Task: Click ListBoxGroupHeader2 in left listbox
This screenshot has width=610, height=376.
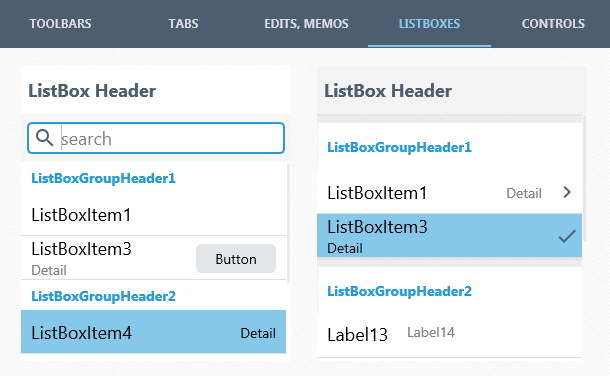Action: coord(103,296)
